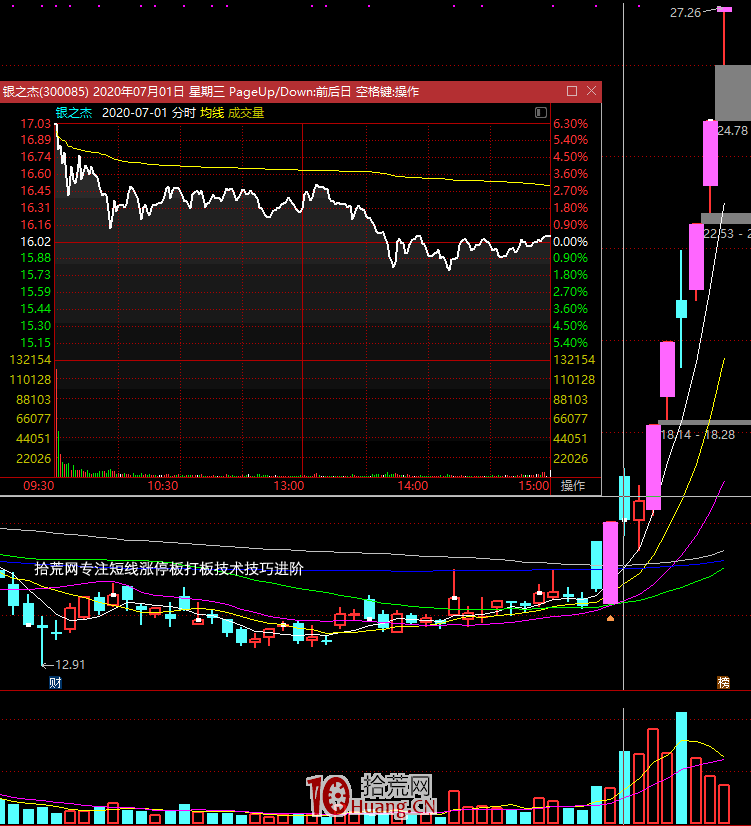Close the 银之杰 intraday popup
The width and height of the screenshot is (751, 826).
click(x=591, y=91)
